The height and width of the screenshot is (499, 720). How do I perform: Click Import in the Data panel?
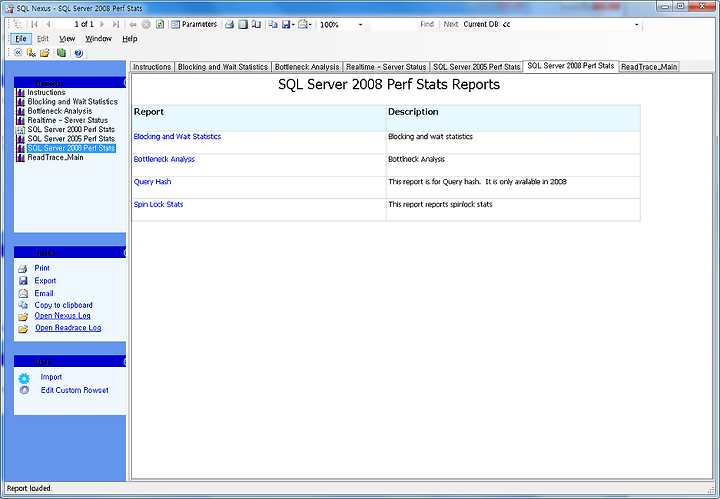click(x=51, y=377)
